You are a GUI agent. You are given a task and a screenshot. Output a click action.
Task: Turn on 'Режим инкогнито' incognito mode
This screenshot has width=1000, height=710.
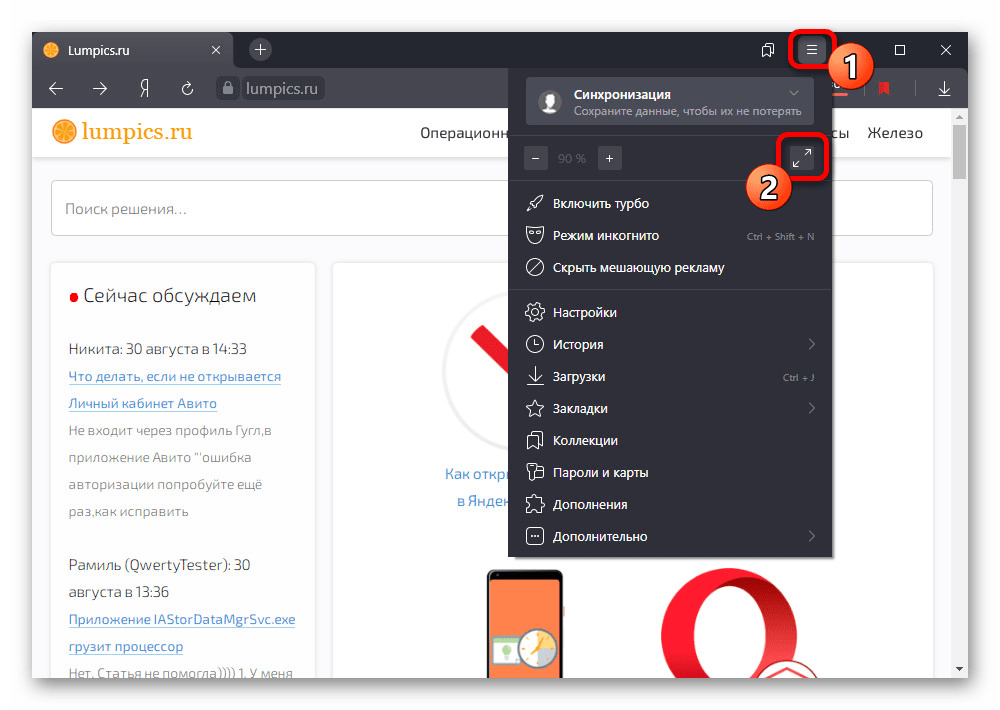(x=606, y=236)
